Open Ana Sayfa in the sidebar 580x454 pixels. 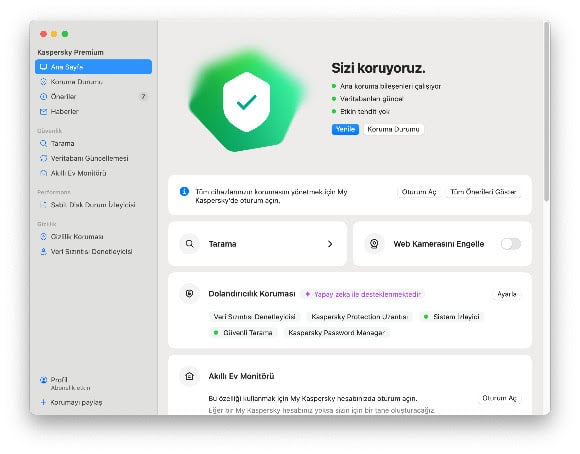(x=93, y=67)
